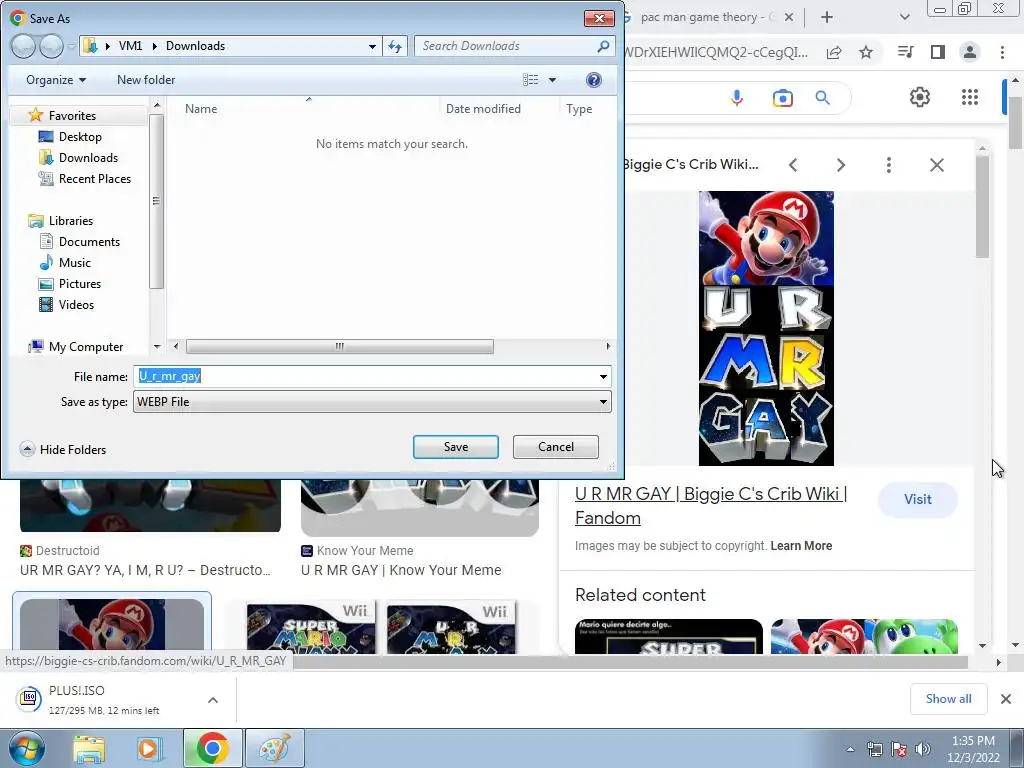
Task: Select Favorites in navigation pane
Action: [72, 116]
